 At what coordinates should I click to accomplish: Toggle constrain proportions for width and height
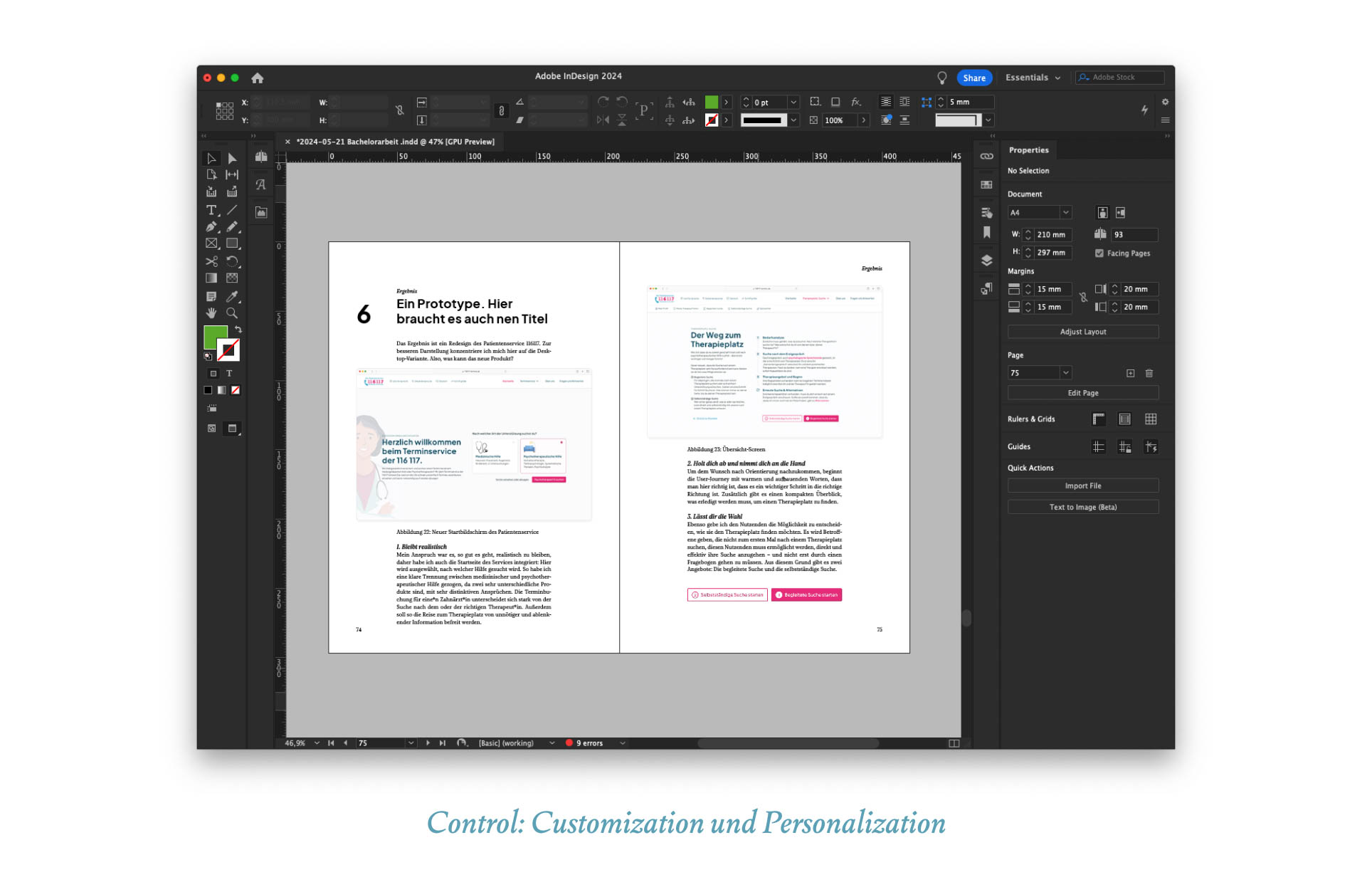tap(400, 110)
